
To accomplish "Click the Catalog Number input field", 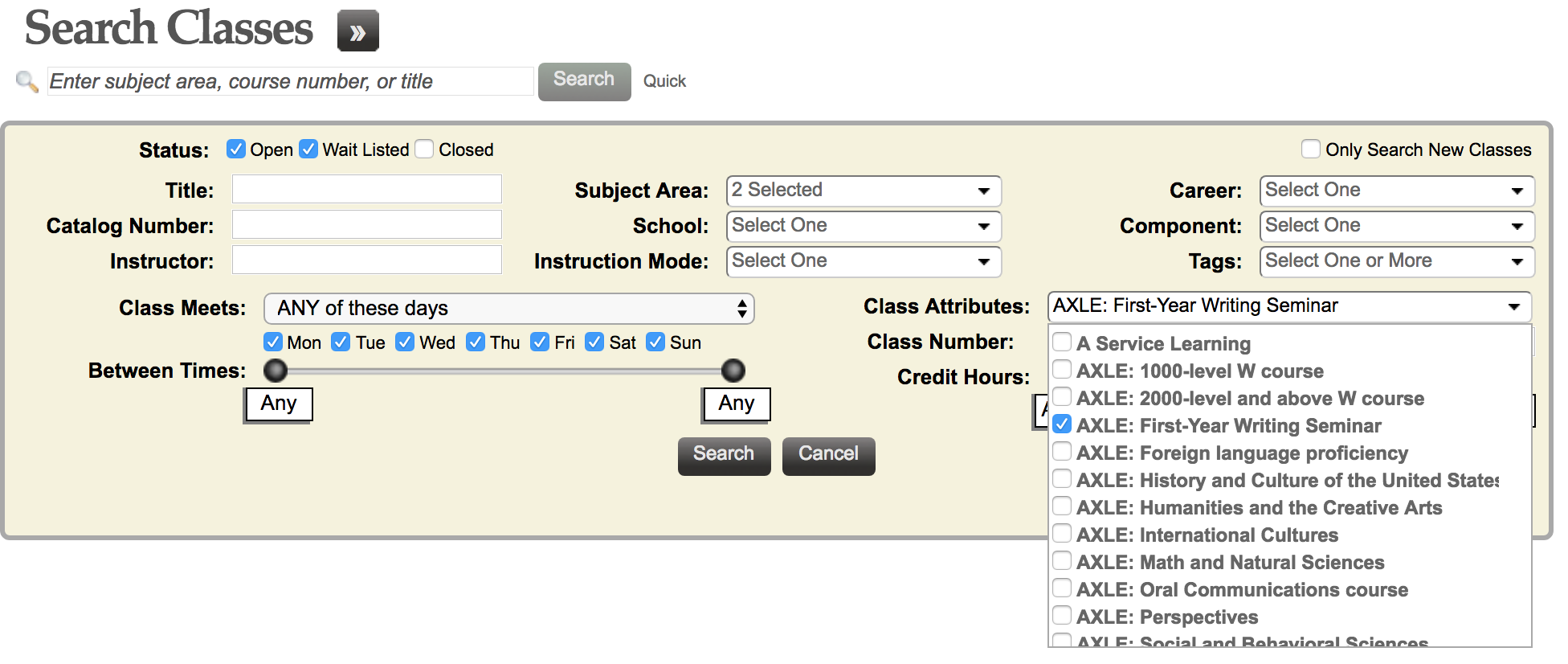I will pos(366,225).
